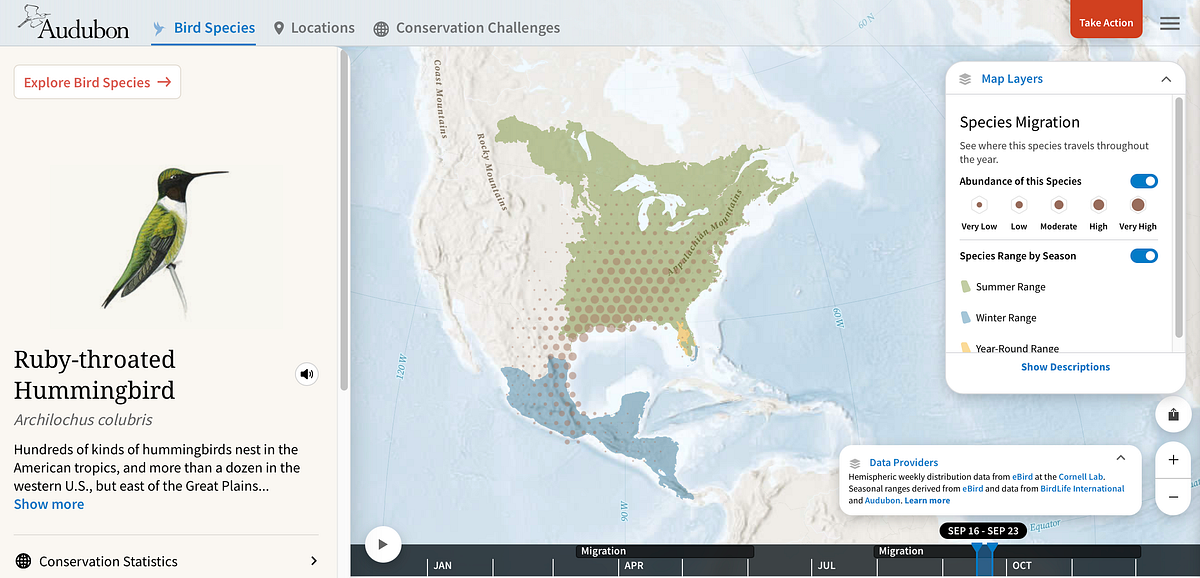Select the Very High abundance swatch

(1137, 203)
